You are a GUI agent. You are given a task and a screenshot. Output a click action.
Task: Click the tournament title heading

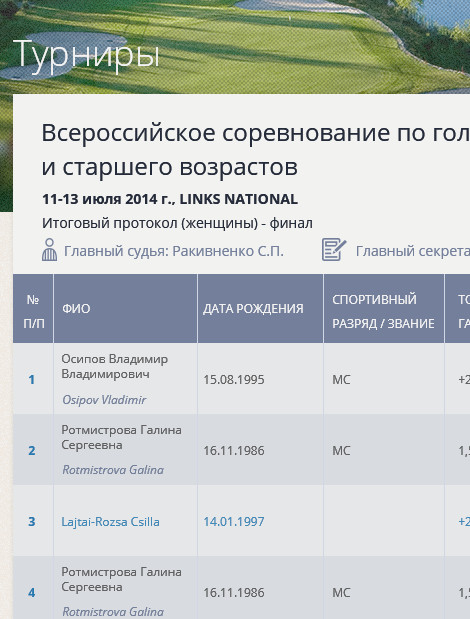[256, 150]
